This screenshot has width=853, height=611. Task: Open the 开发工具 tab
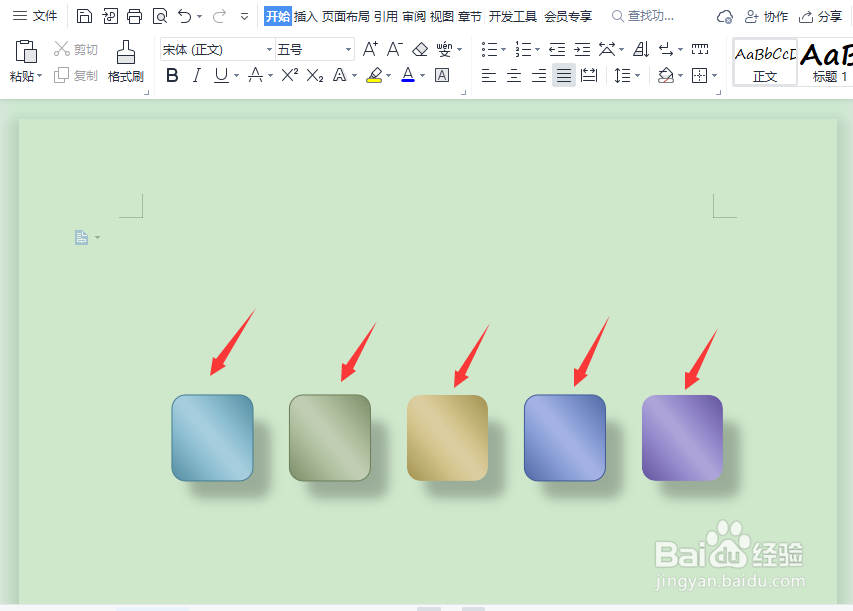(x=512, y=16)
